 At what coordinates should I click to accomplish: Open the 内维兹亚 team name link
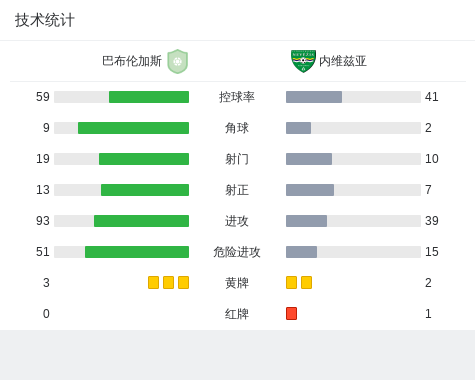tap(343, 61)
